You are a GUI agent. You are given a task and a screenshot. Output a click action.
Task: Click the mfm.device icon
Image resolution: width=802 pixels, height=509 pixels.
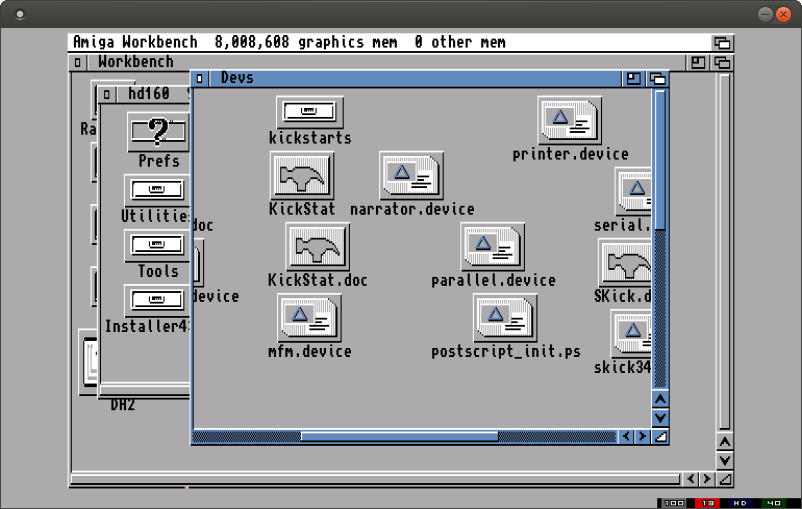point(309,318)
